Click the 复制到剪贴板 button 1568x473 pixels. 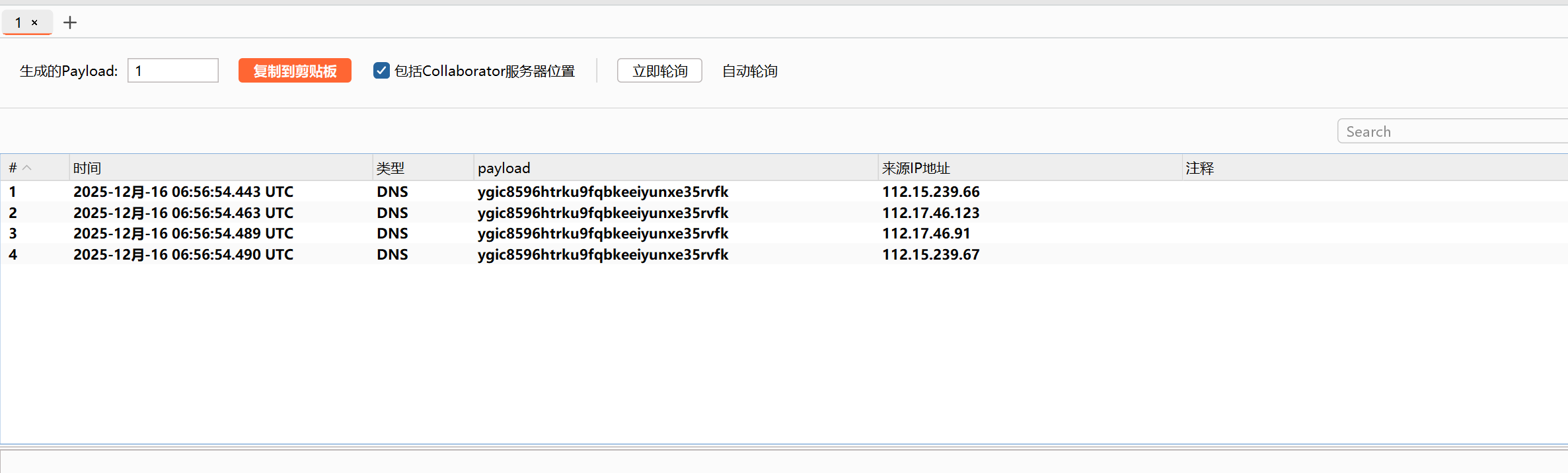coord(295,71)
